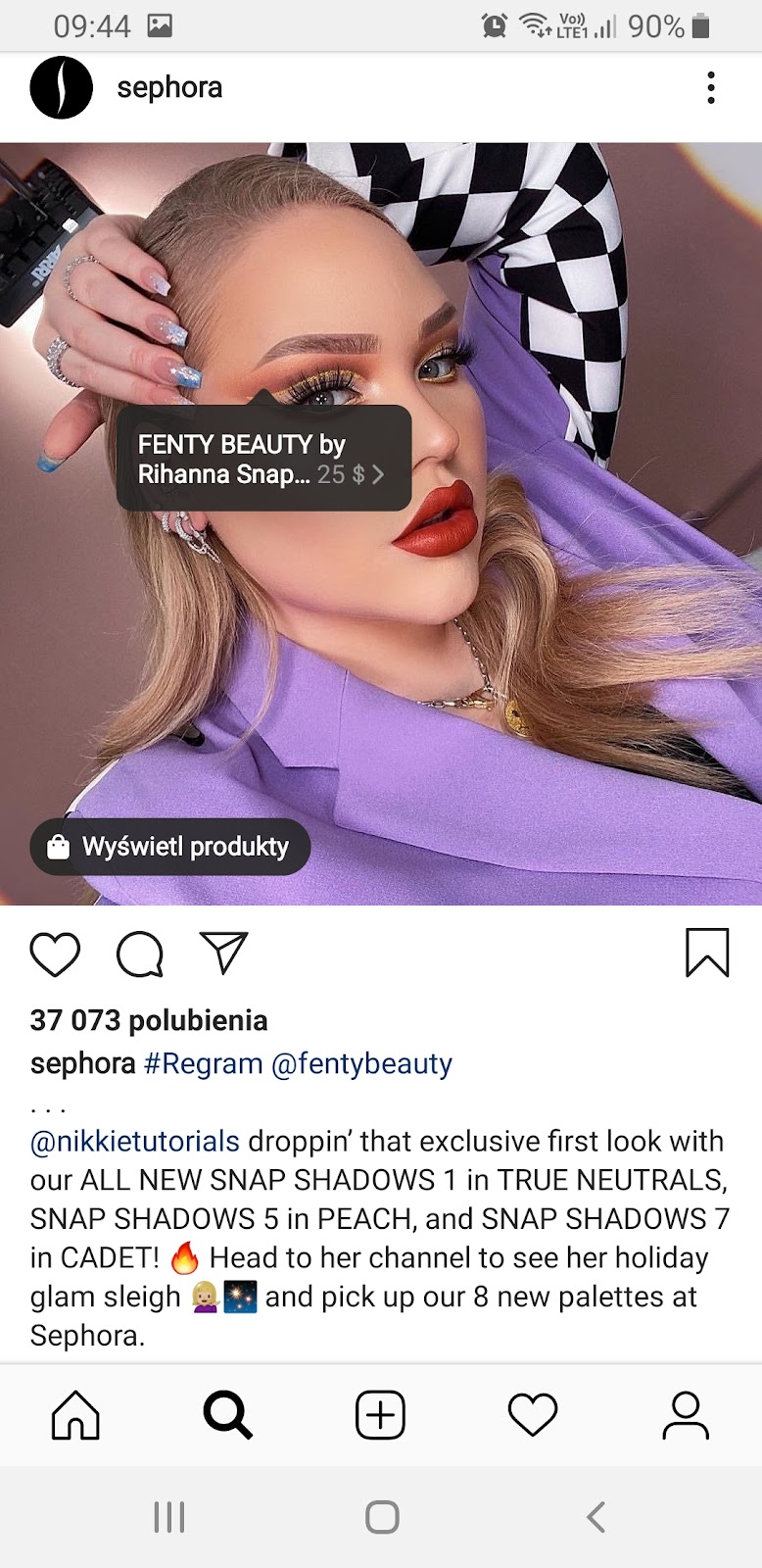Screen dimensions: 762x1568
Task: Tap Wyświetl produkty shopping button
Action: [x=170, y=847]
